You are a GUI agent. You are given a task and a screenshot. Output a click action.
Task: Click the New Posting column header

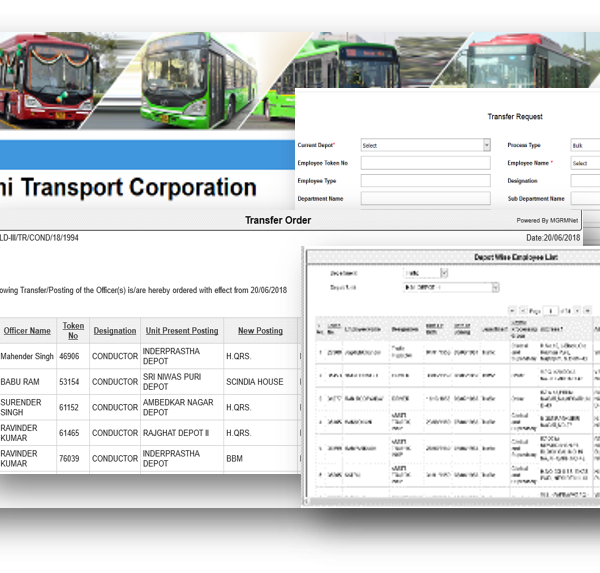(260, 331)
